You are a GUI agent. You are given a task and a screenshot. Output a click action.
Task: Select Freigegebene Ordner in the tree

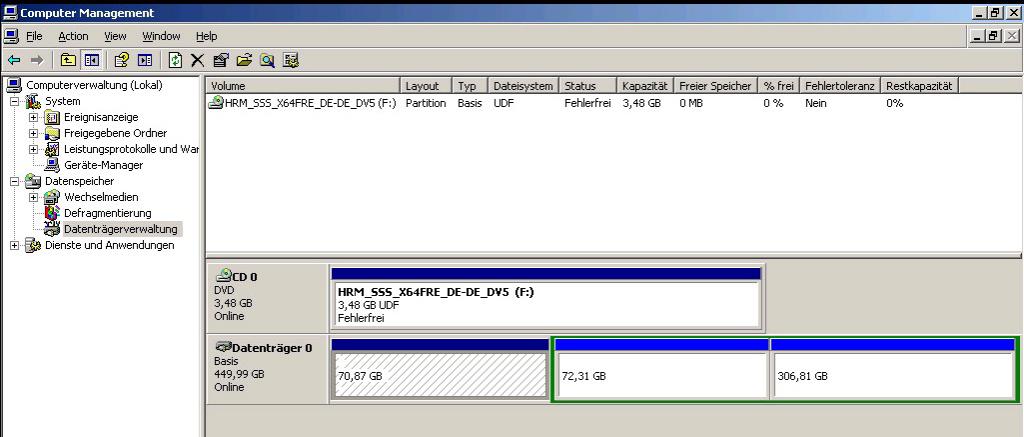click(x=116, y=133)
